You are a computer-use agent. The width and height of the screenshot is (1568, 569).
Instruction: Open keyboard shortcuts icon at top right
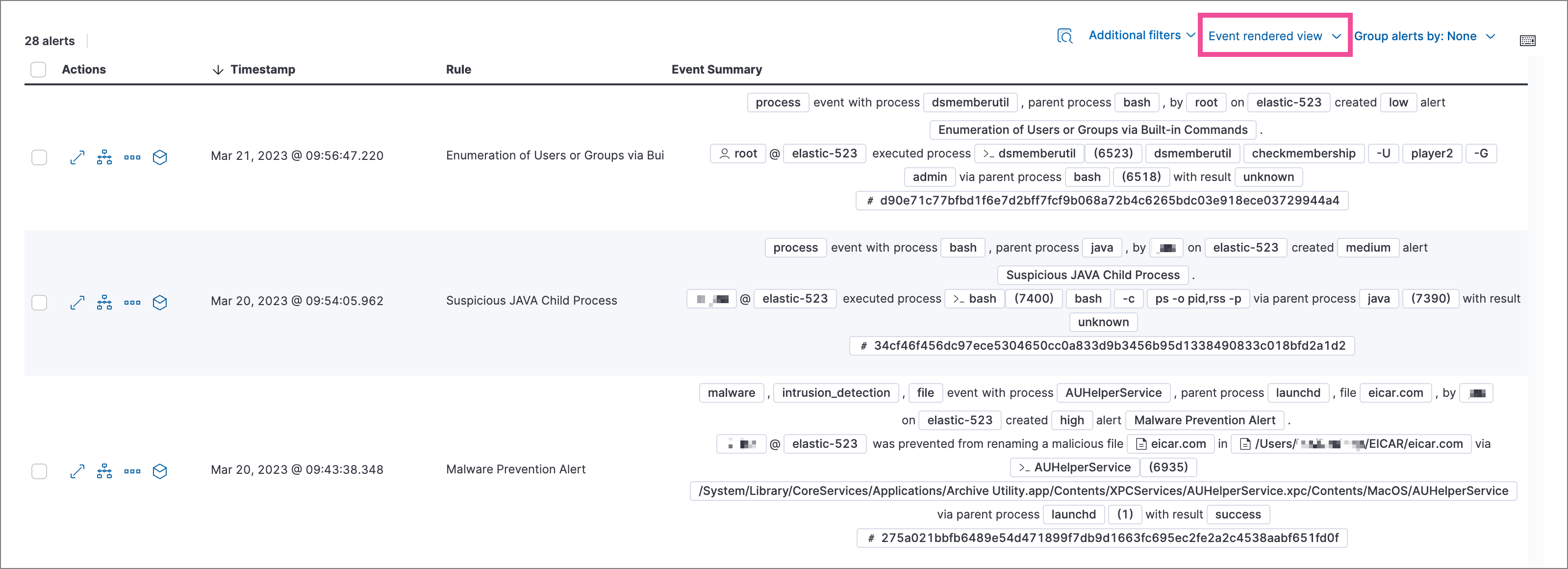click(1528, 40)
